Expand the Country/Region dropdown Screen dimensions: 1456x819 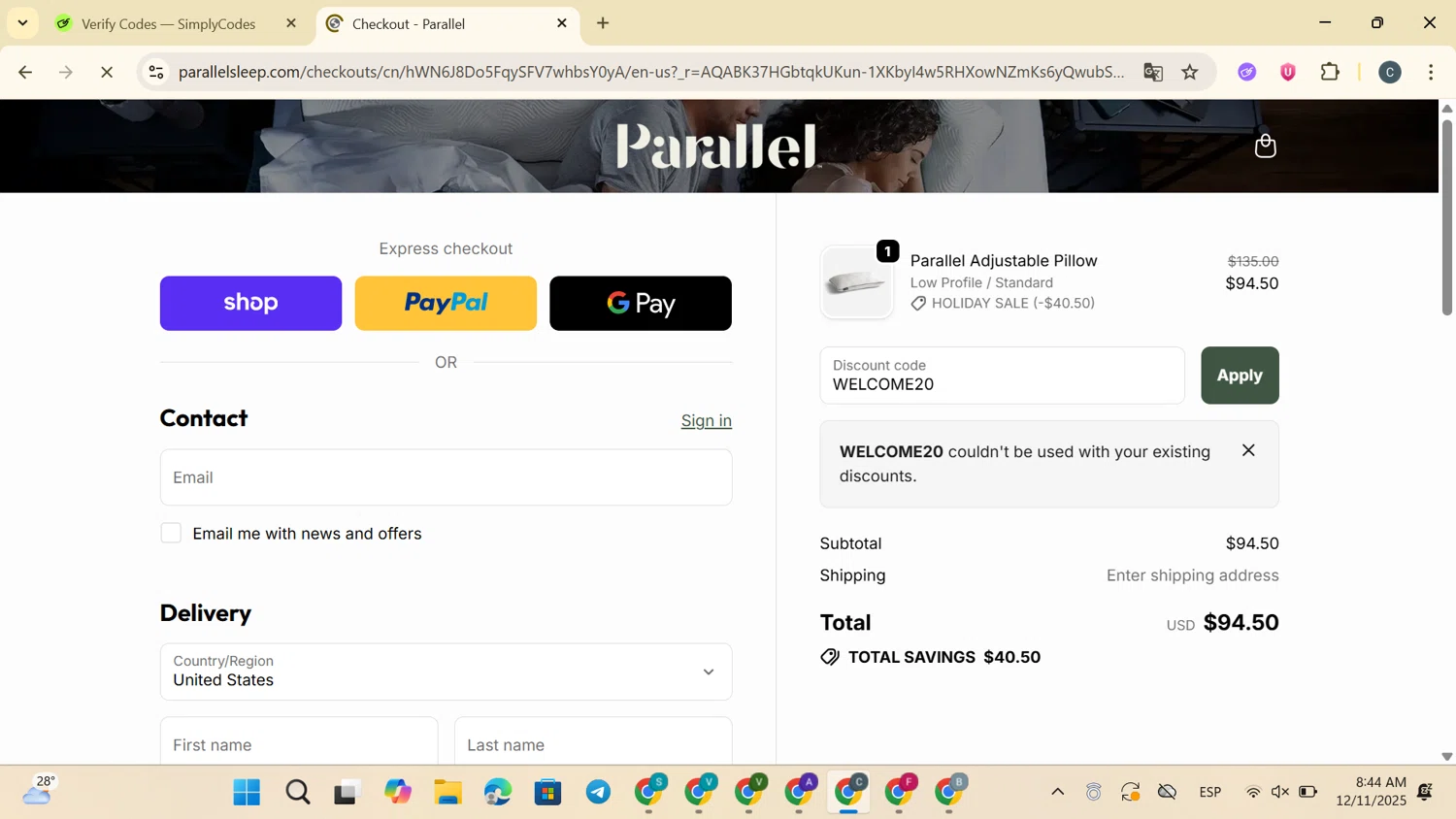click(x=446, y=672)
